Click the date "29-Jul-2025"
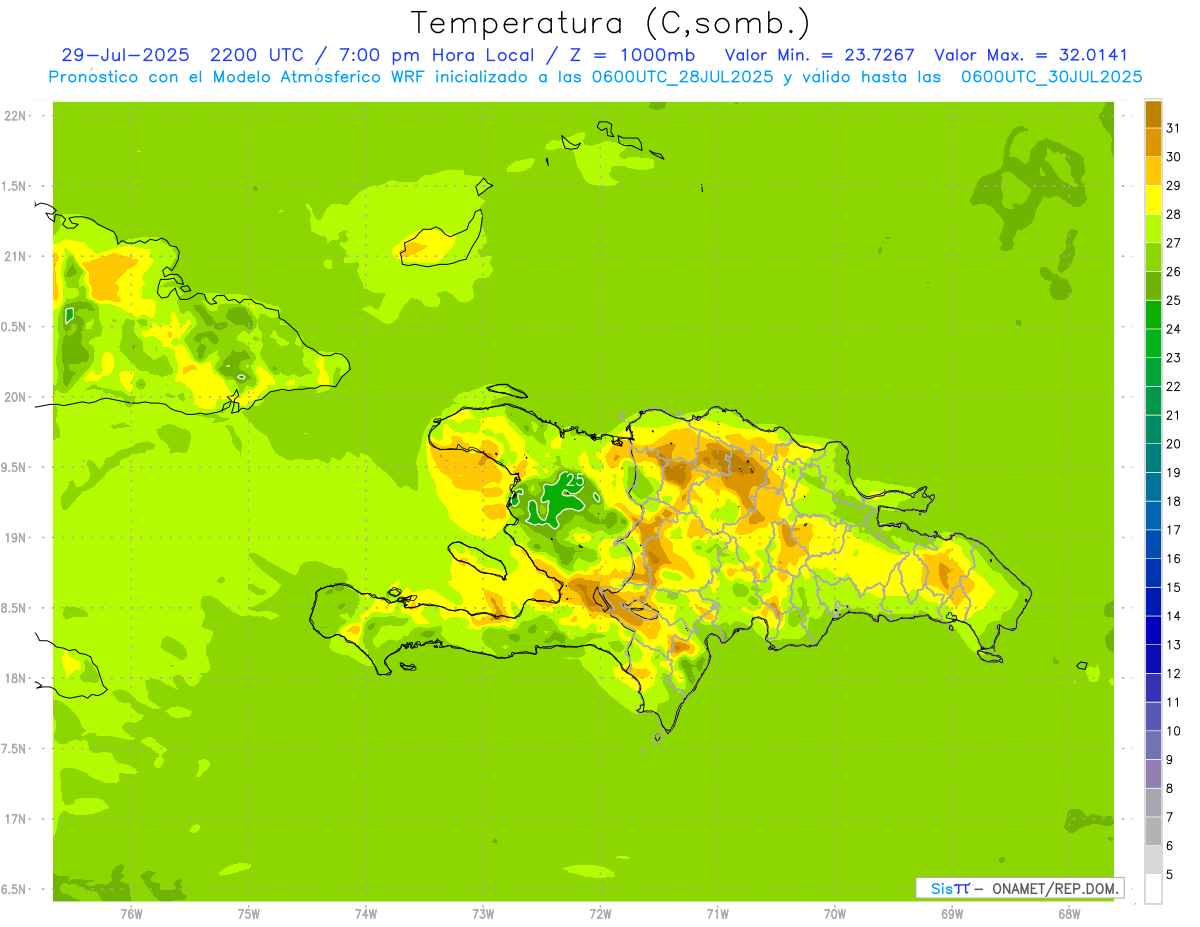This screenshot has width=1200, height=927. pyautogui.click(x=127, y=55)
